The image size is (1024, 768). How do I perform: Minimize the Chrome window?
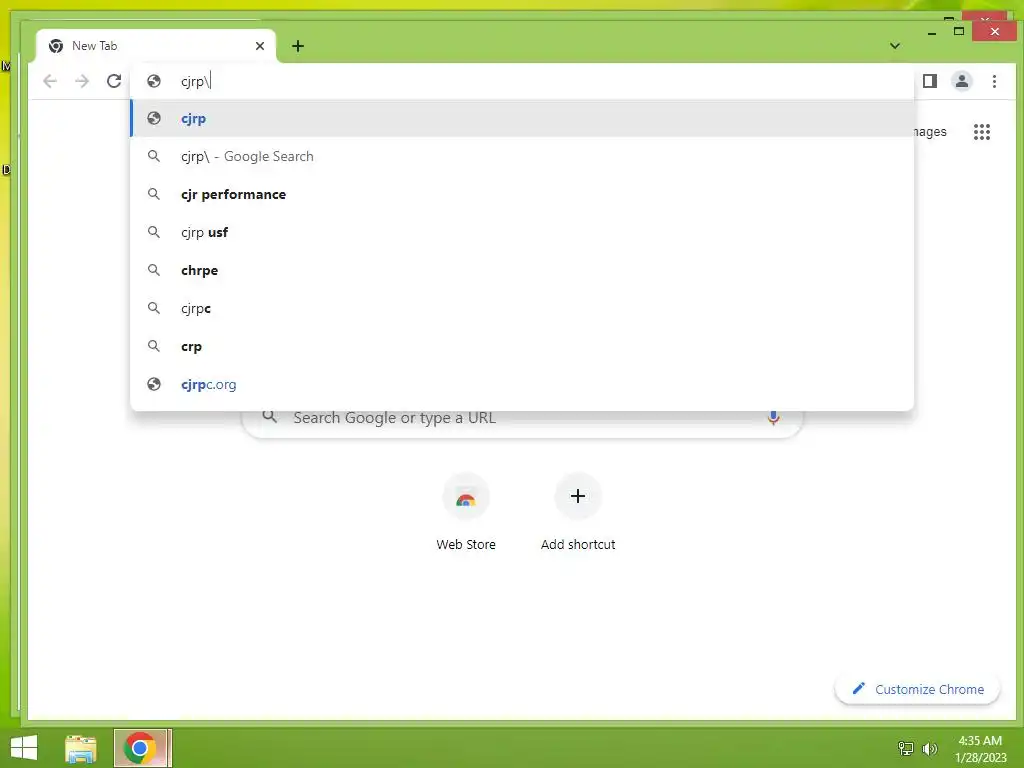[x=932, y=32]
